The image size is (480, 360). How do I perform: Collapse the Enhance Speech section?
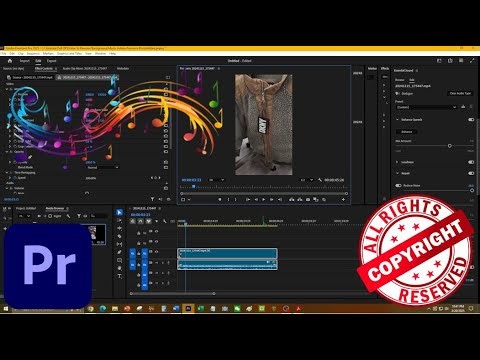pyautogui.click(x=397, y=119)
